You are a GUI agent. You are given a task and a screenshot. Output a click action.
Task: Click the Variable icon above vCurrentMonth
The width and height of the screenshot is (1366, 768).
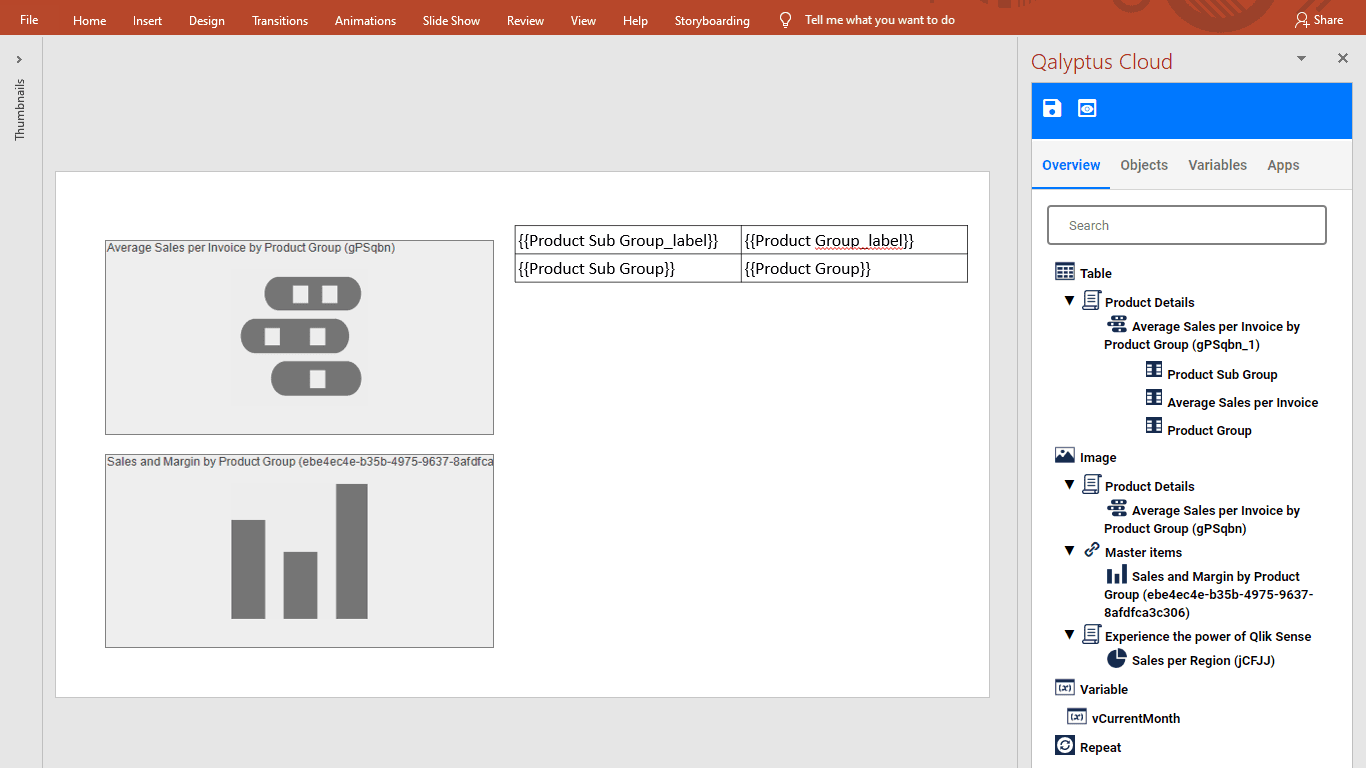point(1063,687)
